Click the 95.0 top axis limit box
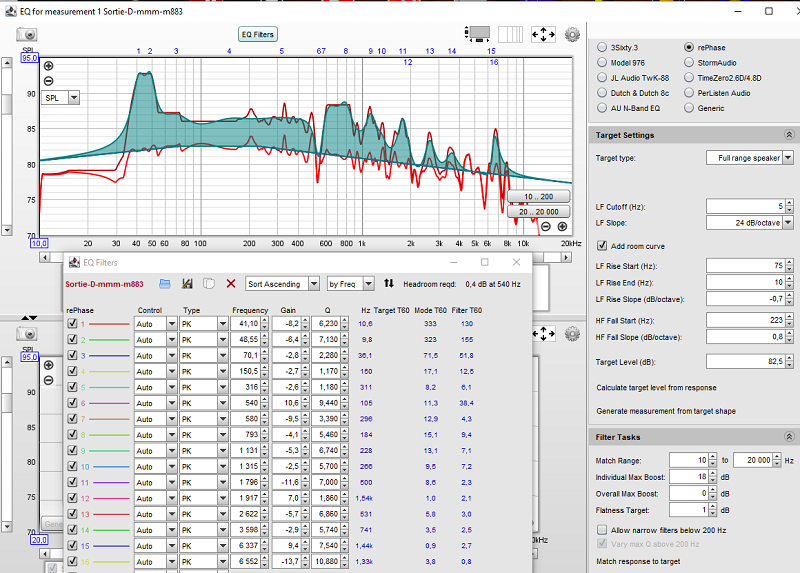The height and width of the screenshot is (573, 800). pyautogui.click(x=30, y=58)
